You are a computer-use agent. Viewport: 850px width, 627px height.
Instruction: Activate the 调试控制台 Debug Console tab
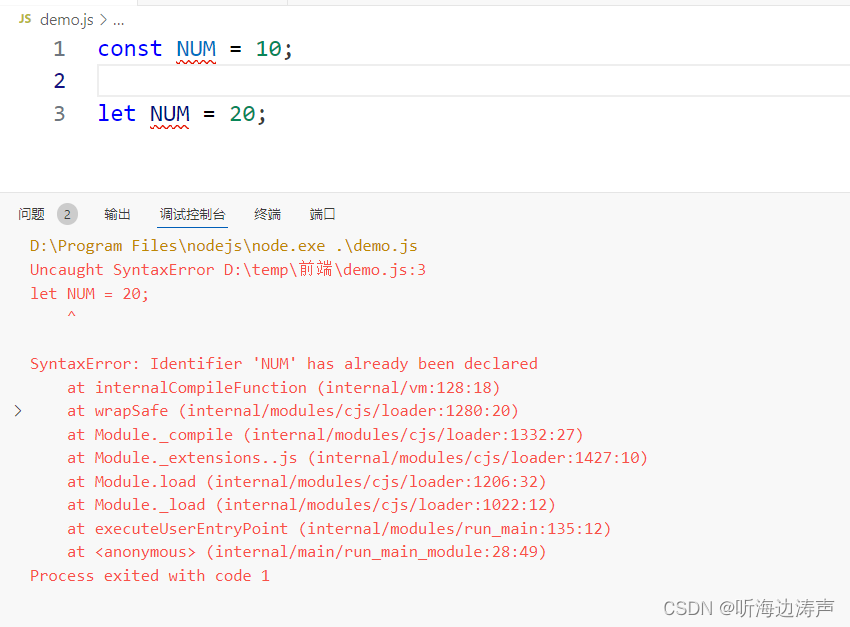tap(190, 213)
